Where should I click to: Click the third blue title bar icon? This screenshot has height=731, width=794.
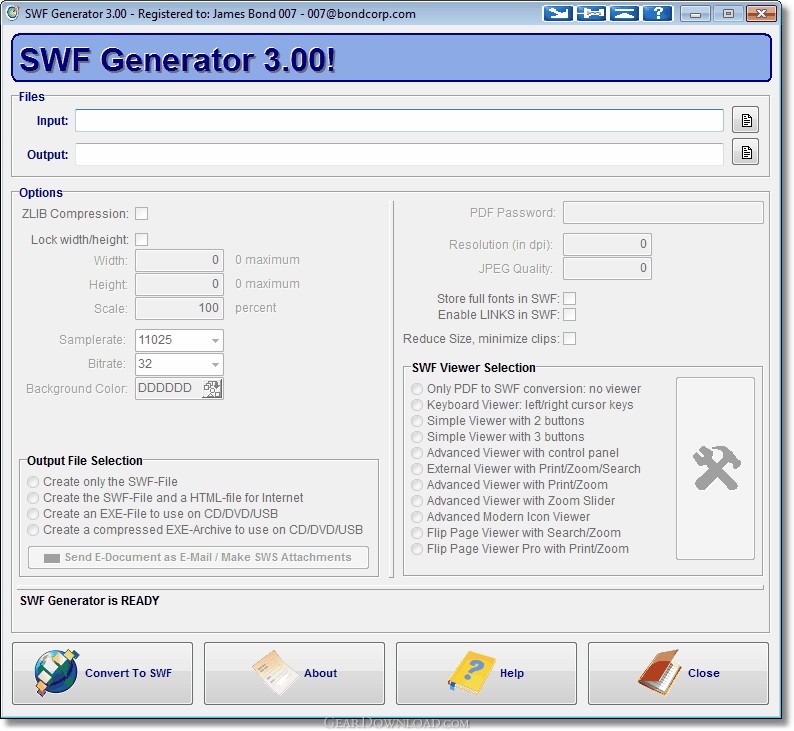pyautogui.click(x=624, y=14)
